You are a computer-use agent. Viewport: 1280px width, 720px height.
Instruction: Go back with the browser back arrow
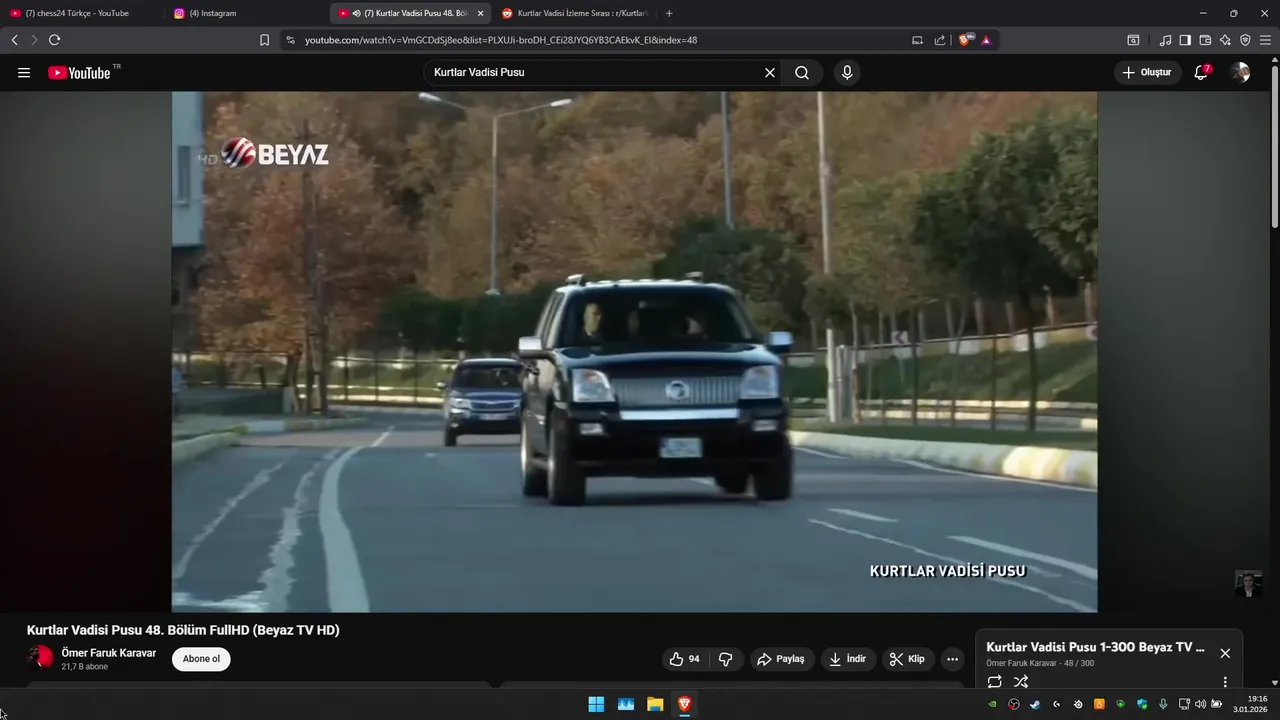(x=15, y=40)
